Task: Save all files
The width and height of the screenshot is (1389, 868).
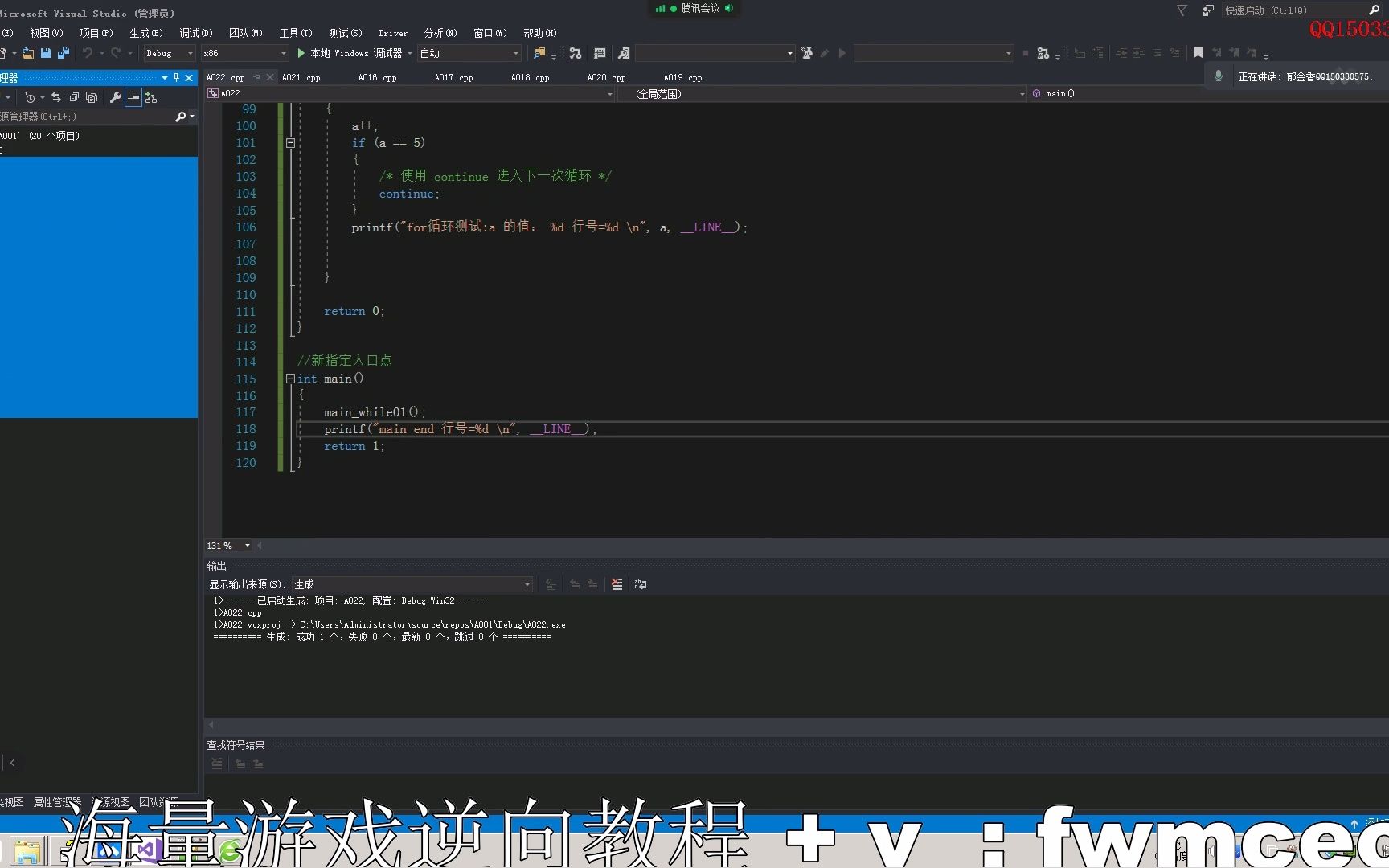Action: pyautogui.click(x=64, y=53)
